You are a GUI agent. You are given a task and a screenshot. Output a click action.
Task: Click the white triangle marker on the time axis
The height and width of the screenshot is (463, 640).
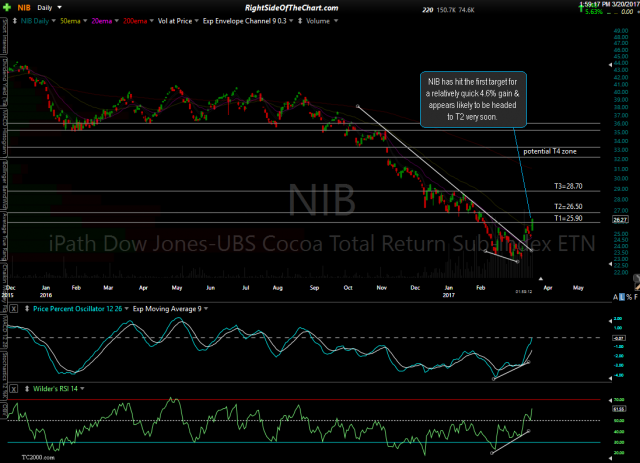pyautogui.click(x=540, y=279)
